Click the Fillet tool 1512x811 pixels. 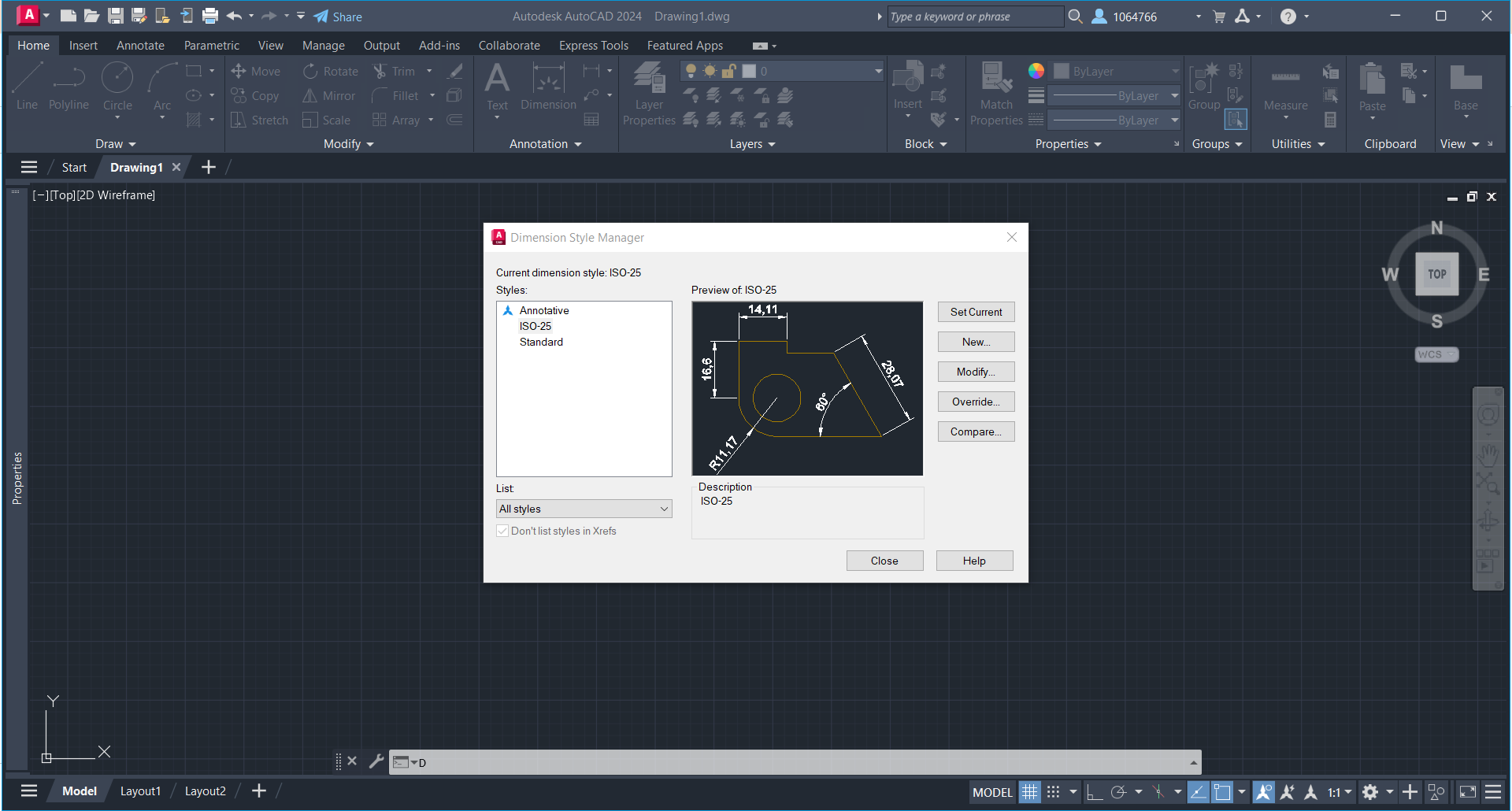(x=395, y=96)
